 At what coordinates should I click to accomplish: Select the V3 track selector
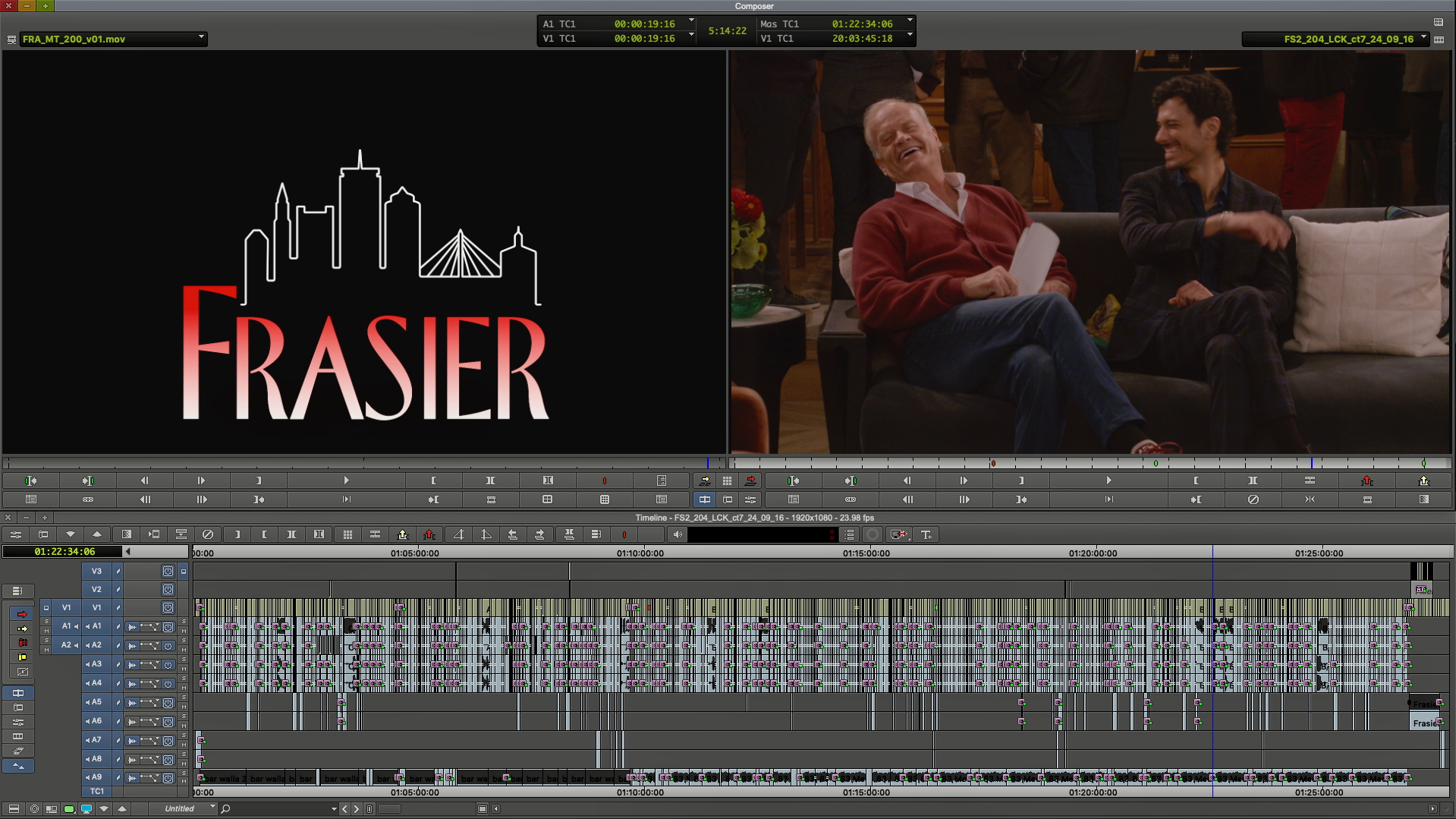pos(96,571)
